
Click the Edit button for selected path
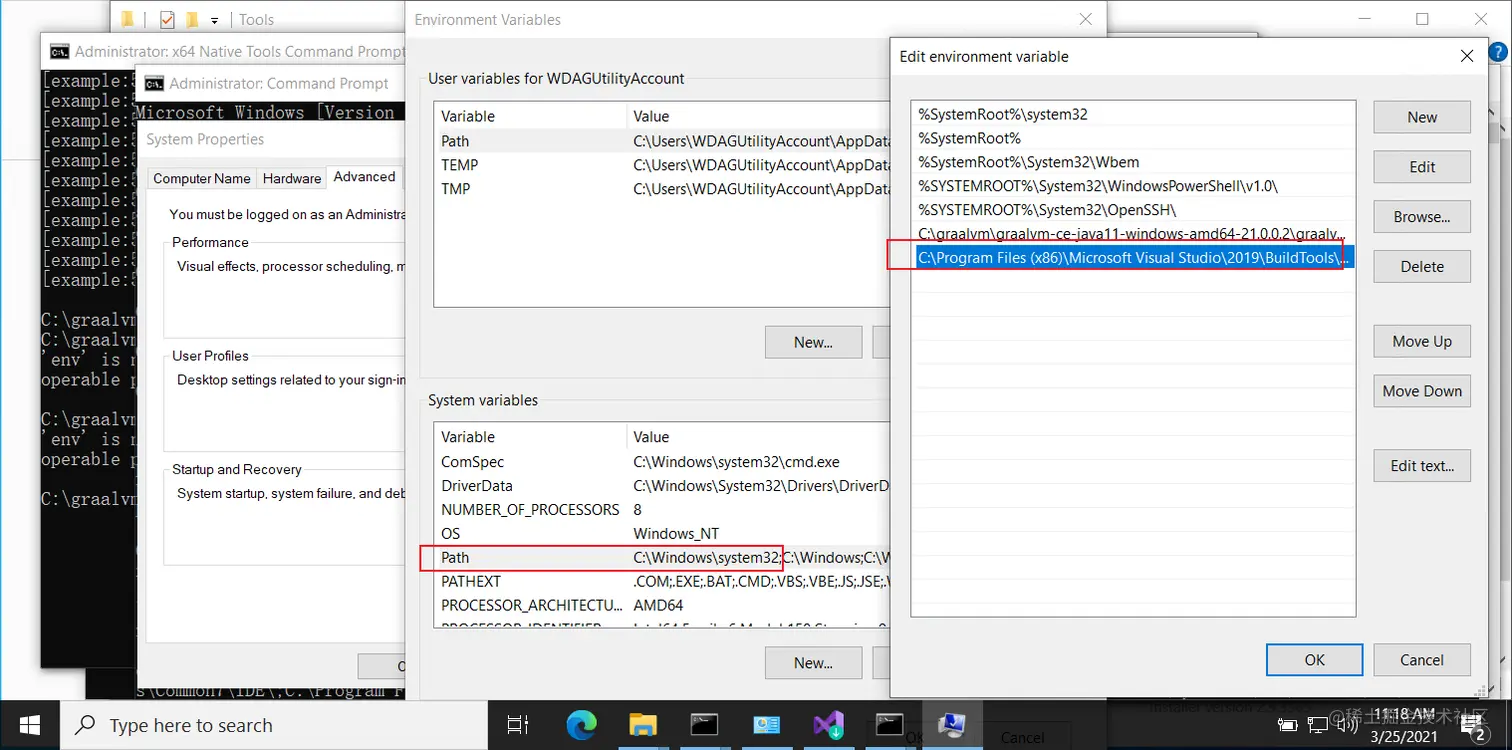pyautogui.click(x=1422, y=167)
